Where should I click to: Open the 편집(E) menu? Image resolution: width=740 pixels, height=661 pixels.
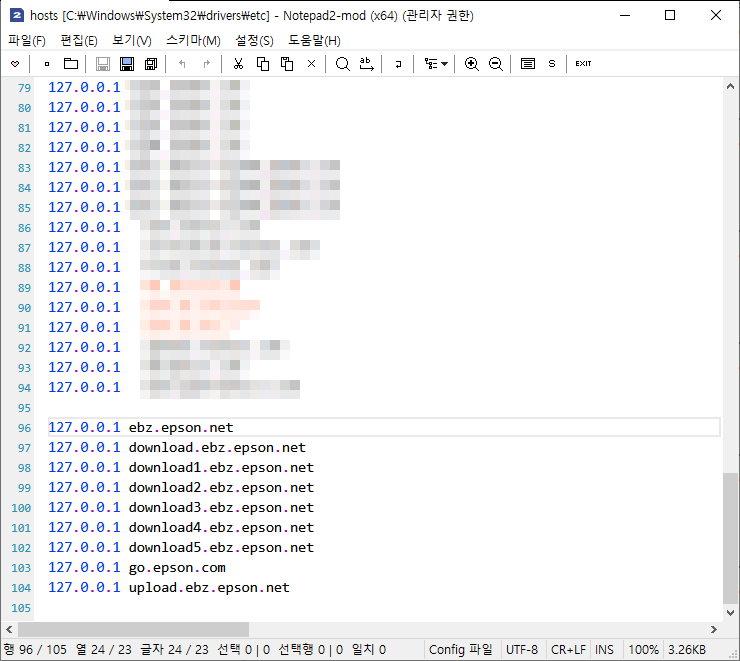(x=79, y=41)
